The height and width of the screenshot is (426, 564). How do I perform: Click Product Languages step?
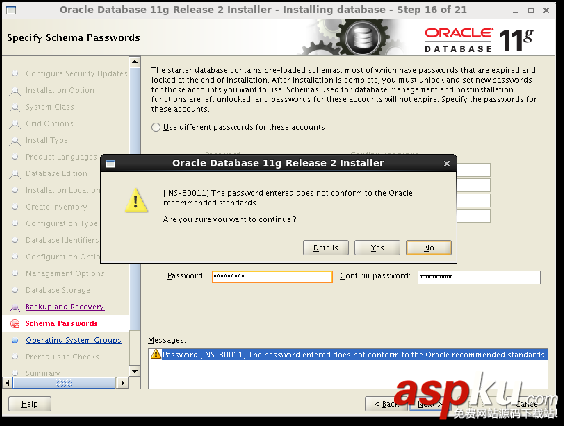pyautogui.click(x=61, y=157)
